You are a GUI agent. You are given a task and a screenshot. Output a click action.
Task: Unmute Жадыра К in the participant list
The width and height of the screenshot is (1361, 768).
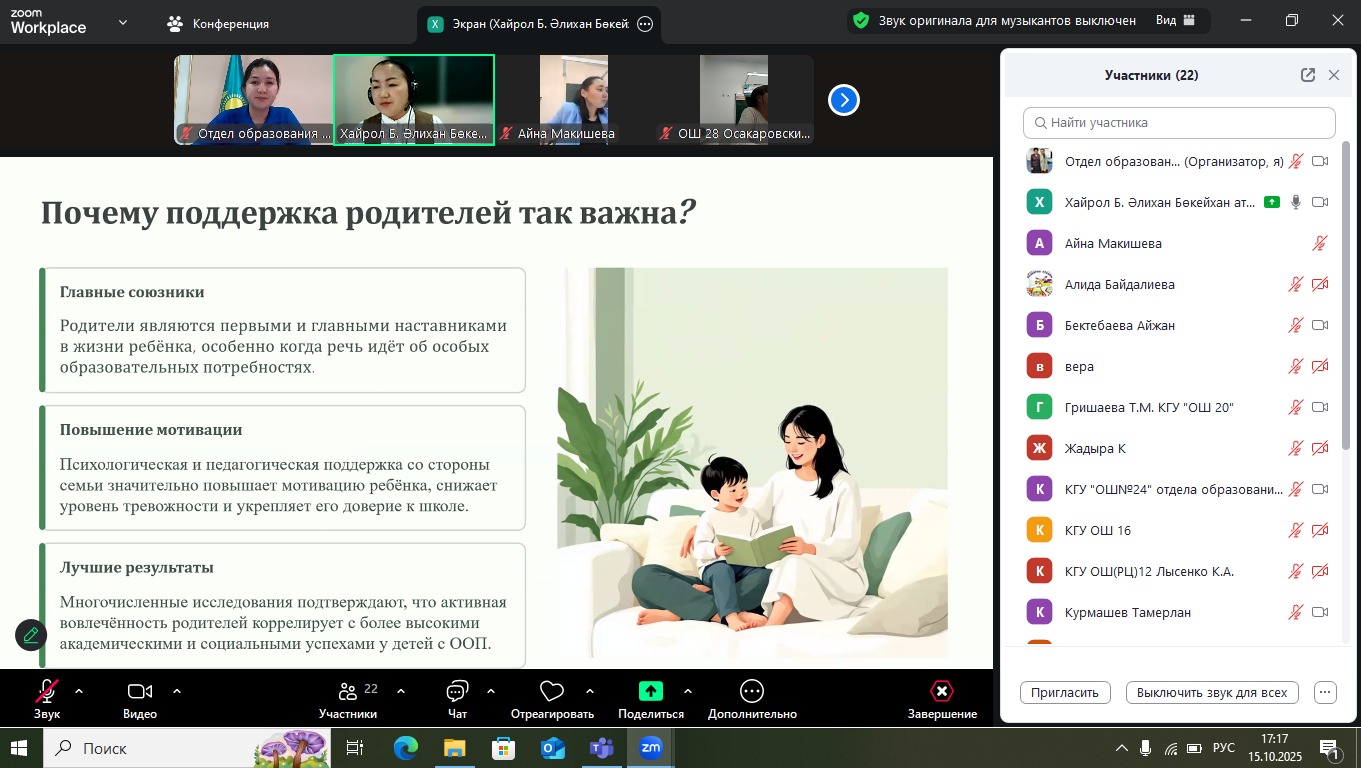click(1295, 448)
